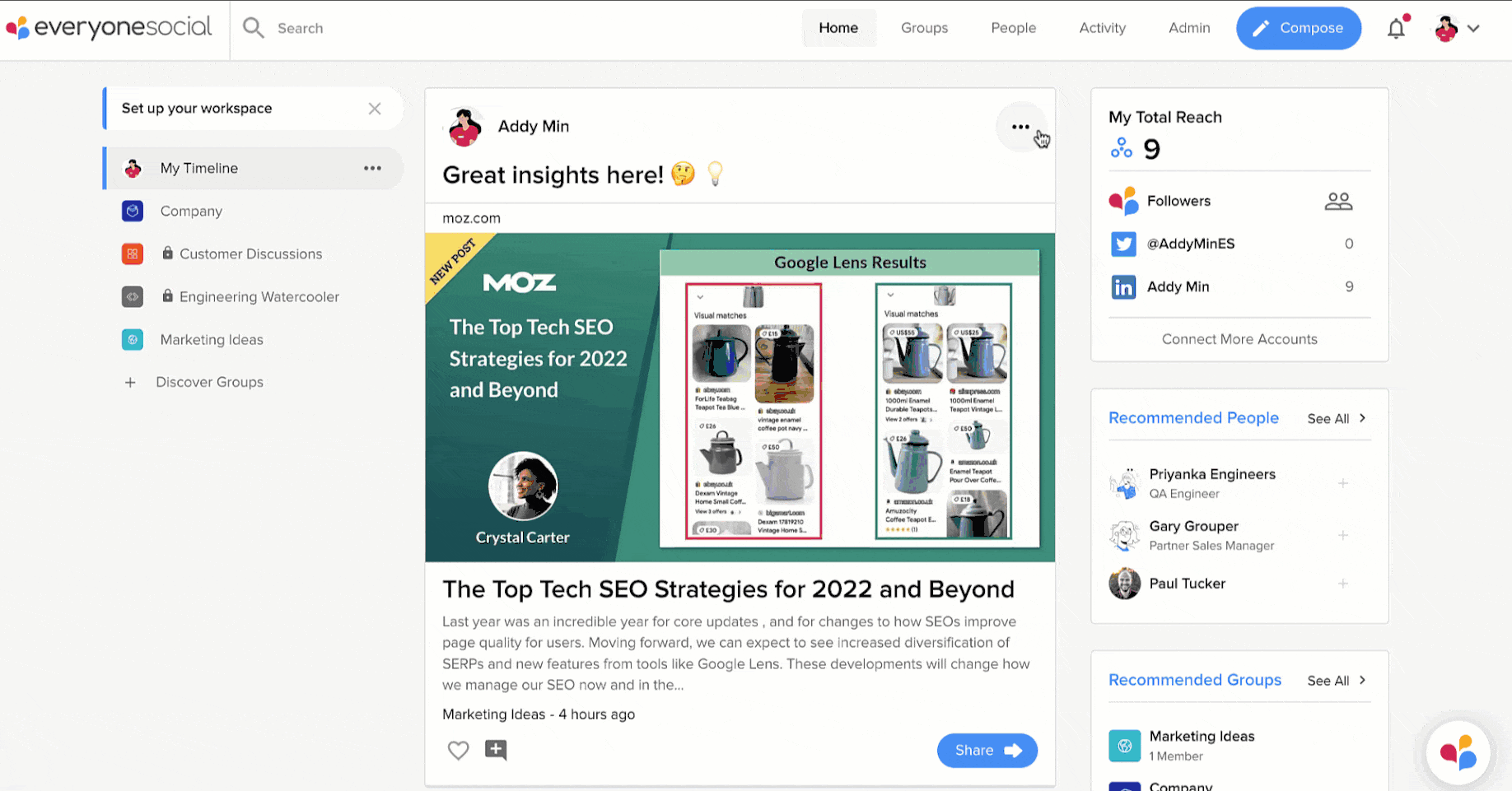Like the post with the heart icon
The width and height of the screenshot is (1512, 791).
point(458,750)
